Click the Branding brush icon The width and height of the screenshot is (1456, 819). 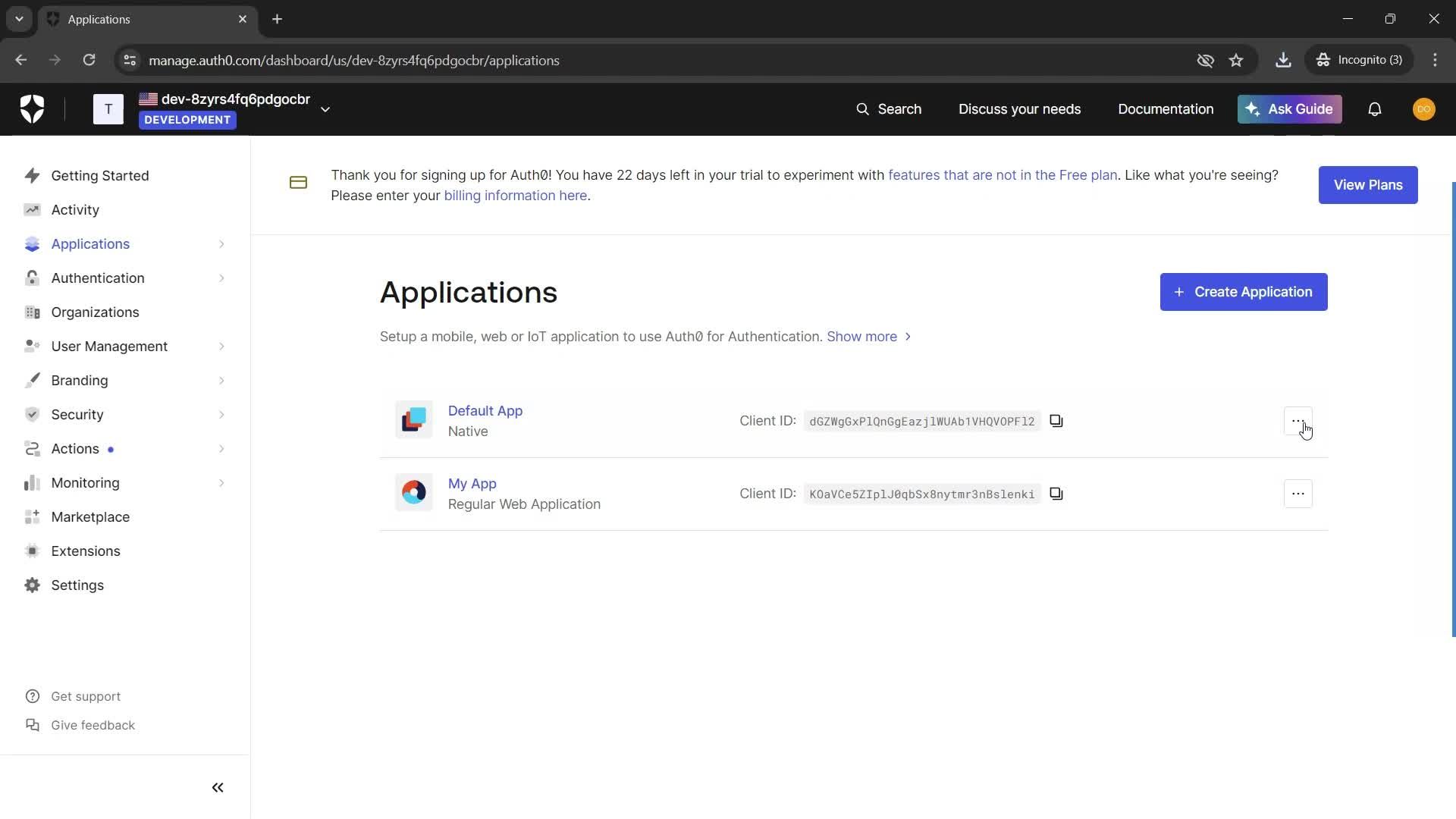coord(32,381)
